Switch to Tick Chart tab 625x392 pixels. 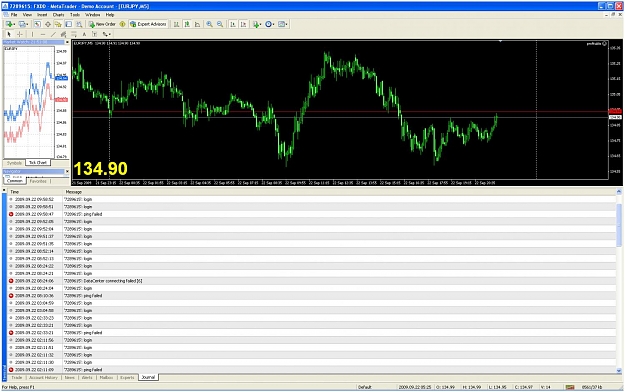click(38, 163)
